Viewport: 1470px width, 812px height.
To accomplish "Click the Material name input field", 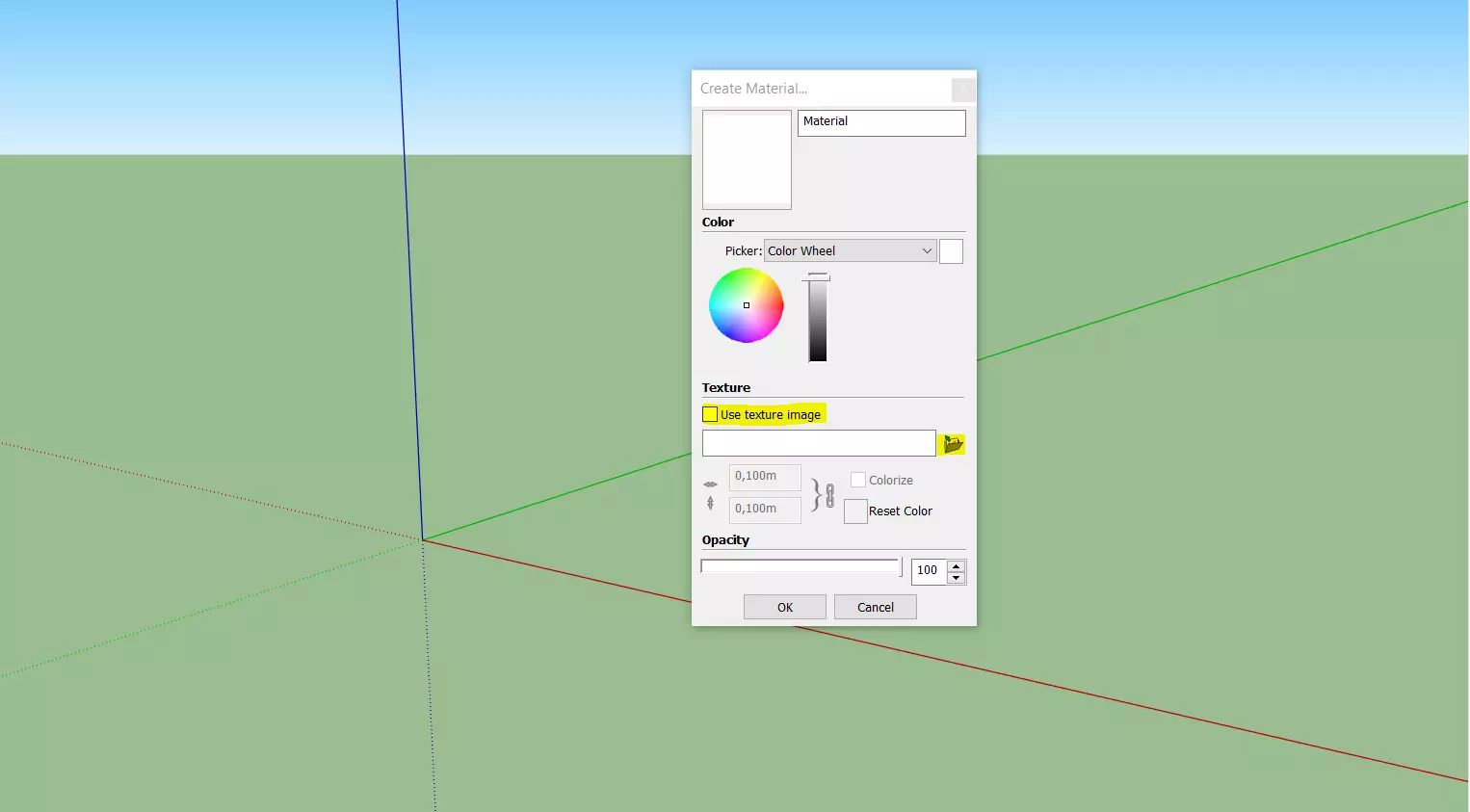I will click(x=880, y=122).
